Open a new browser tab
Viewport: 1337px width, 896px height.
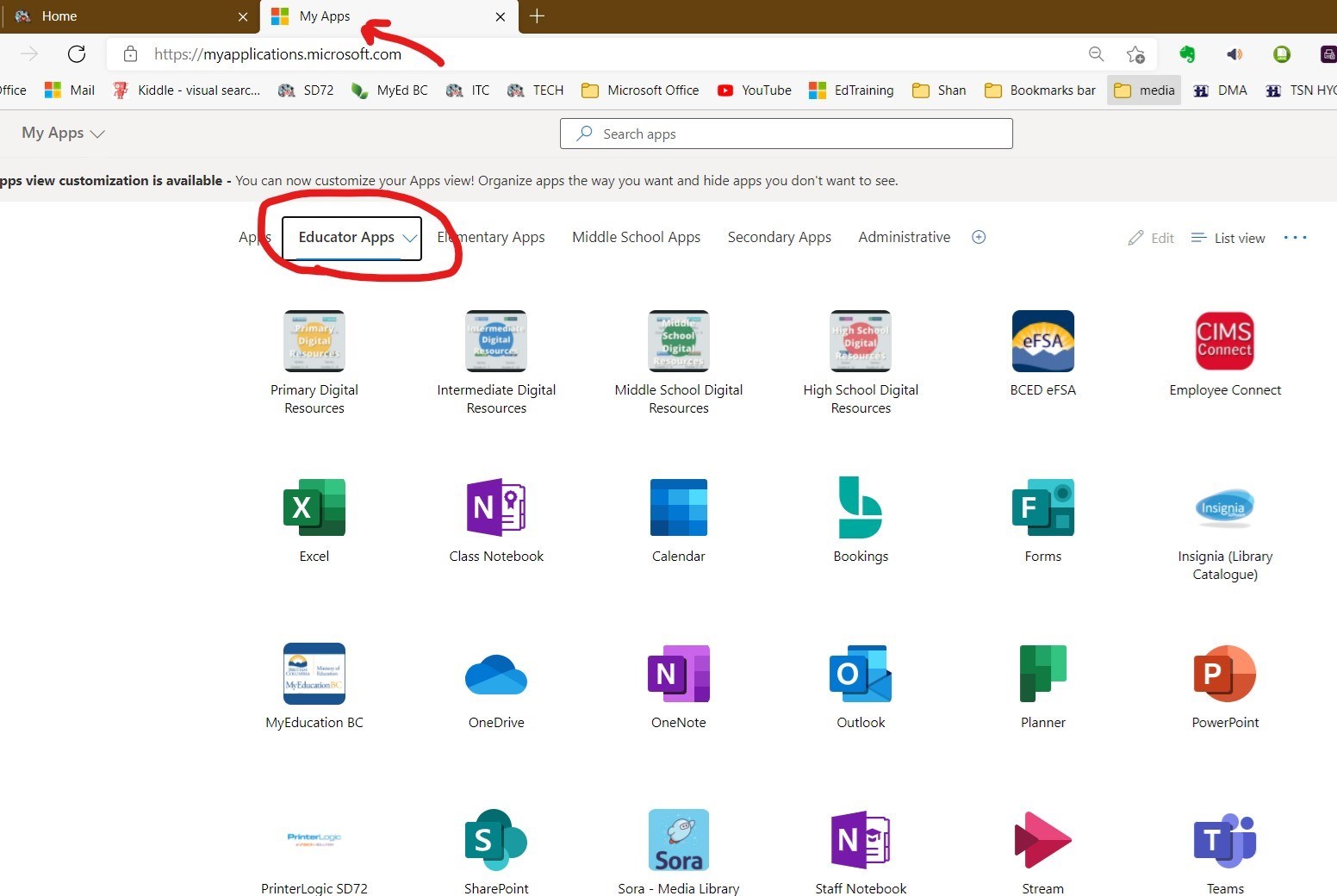pos(537,16)
